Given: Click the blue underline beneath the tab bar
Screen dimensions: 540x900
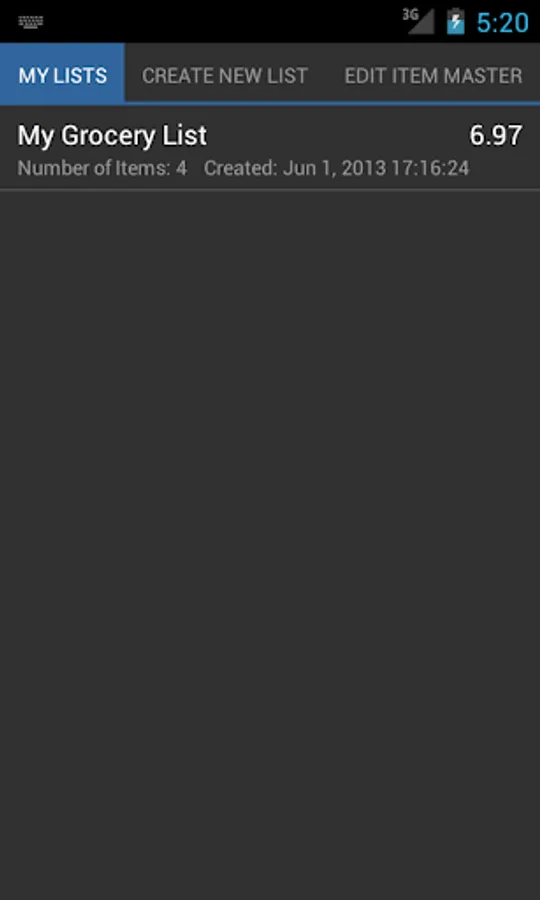Looking at the screenshot, I should pyautogui.click(x=332, y=104).
